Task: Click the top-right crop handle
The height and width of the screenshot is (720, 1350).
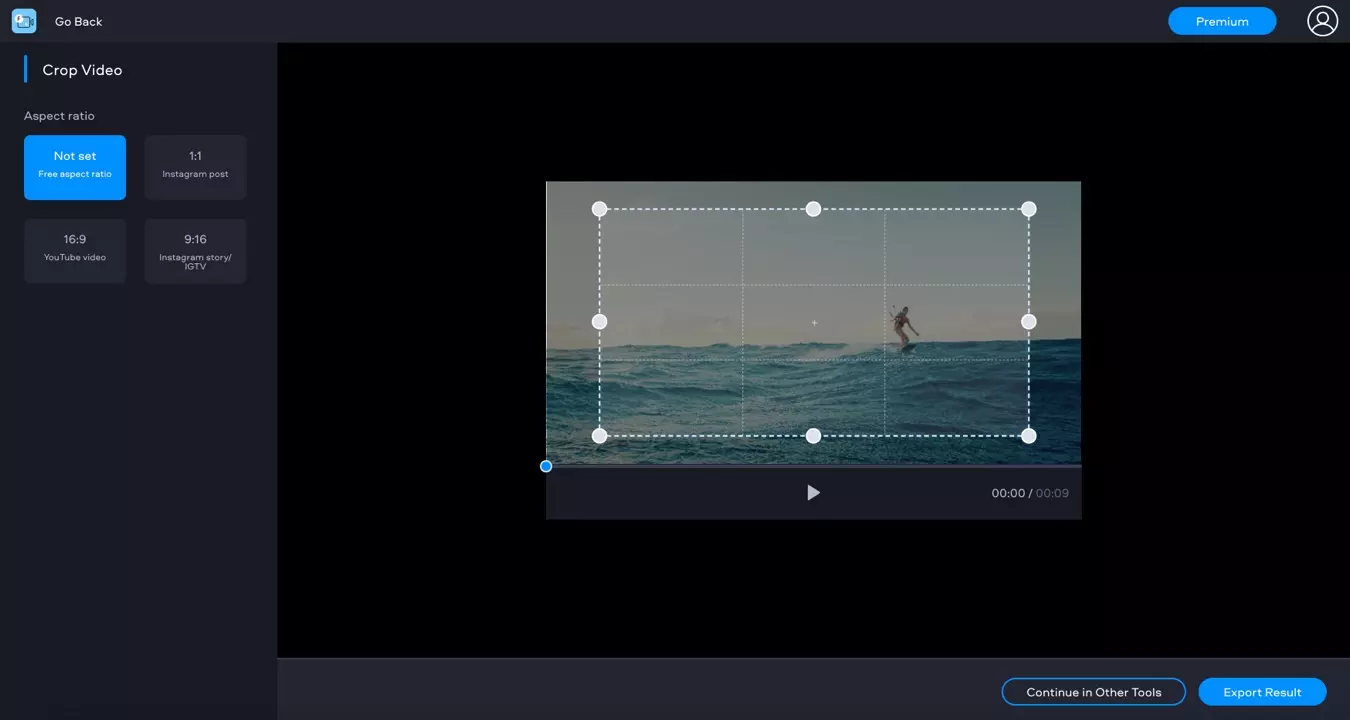Action: 1028,209
